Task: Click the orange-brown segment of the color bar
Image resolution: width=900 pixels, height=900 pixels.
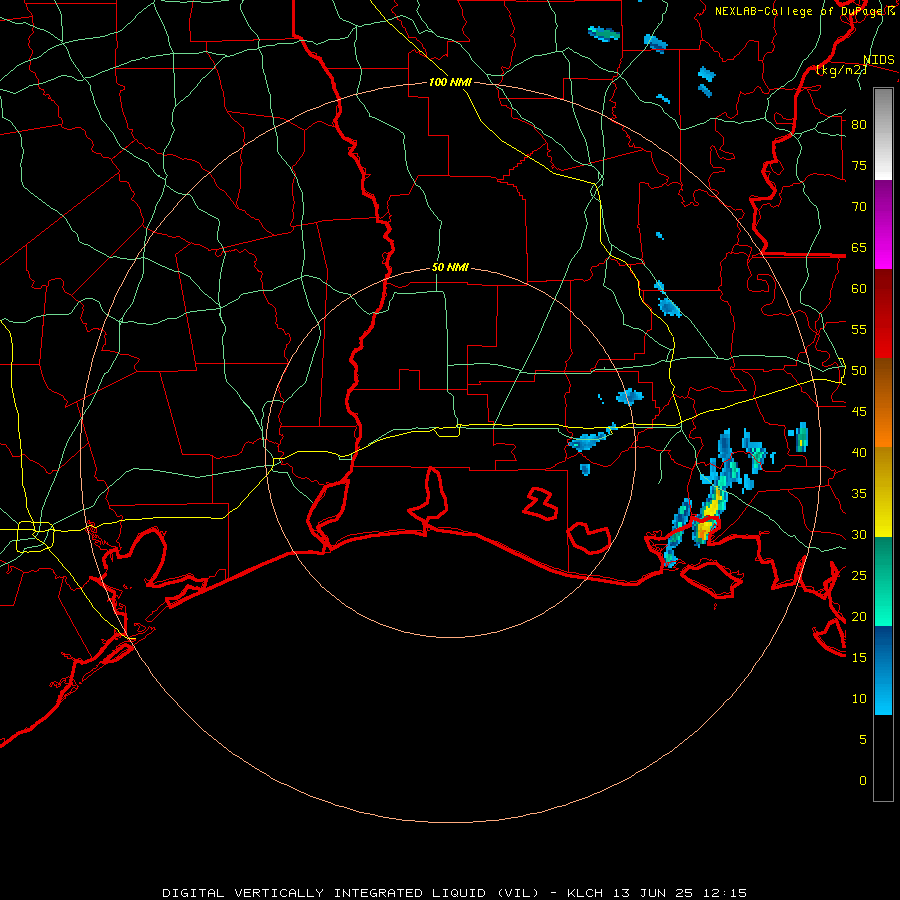Action: pyautogui.click(x=883, y=403)
